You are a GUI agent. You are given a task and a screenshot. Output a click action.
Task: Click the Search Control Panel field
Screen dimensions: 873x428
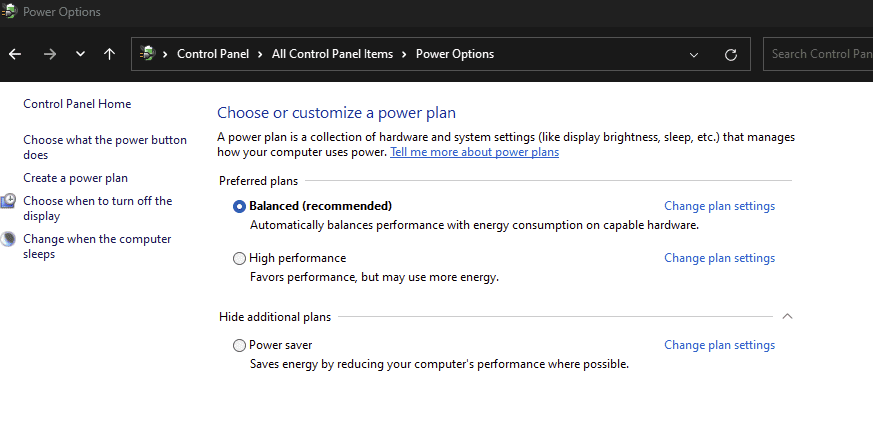point(818,54)
